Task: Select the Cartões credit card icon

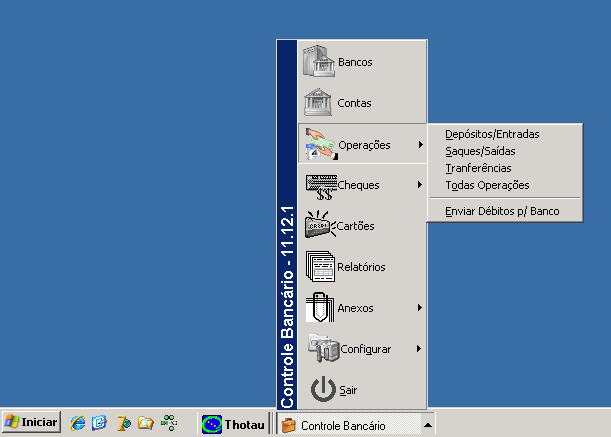Action: point(318,226)
